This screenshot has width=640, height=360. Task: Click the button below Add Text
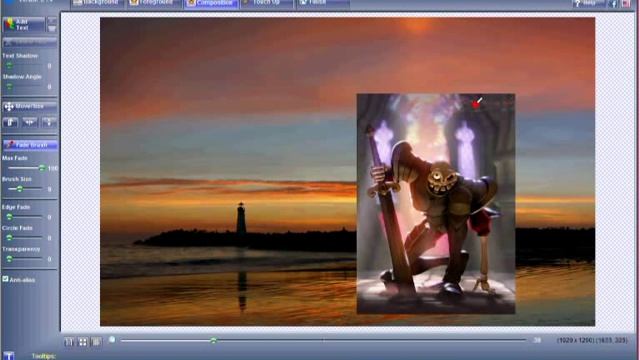[29, 42]
